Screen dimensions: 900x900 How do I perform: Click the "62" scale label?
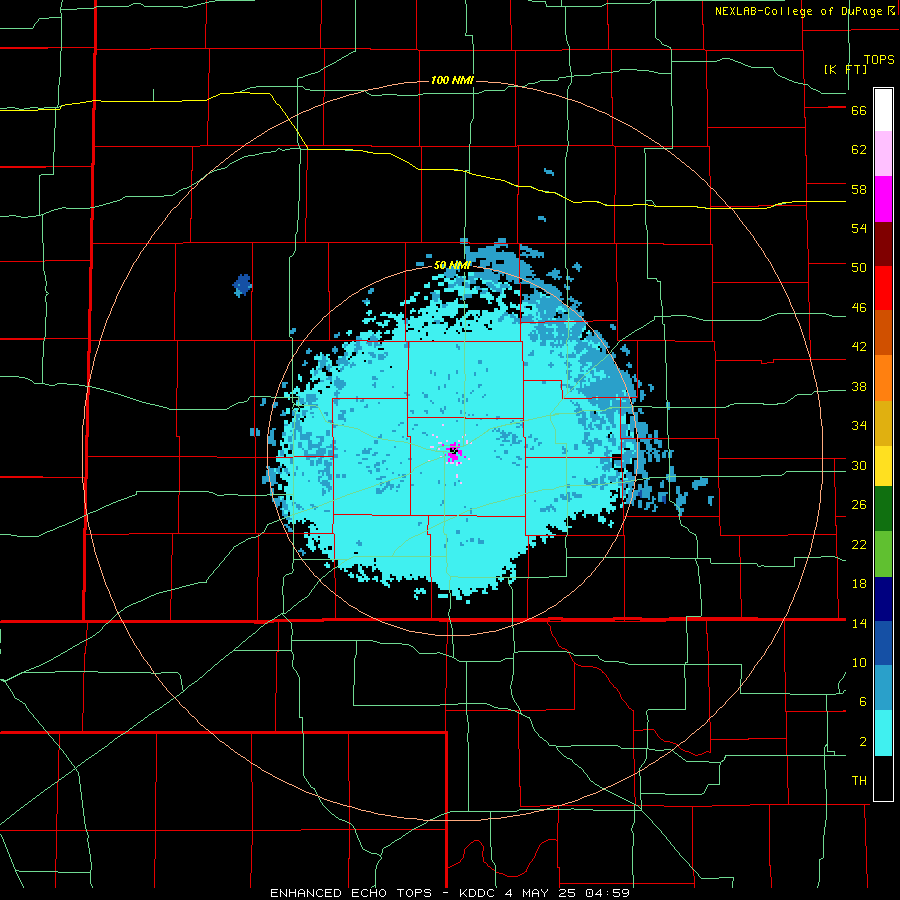point(859,150)
